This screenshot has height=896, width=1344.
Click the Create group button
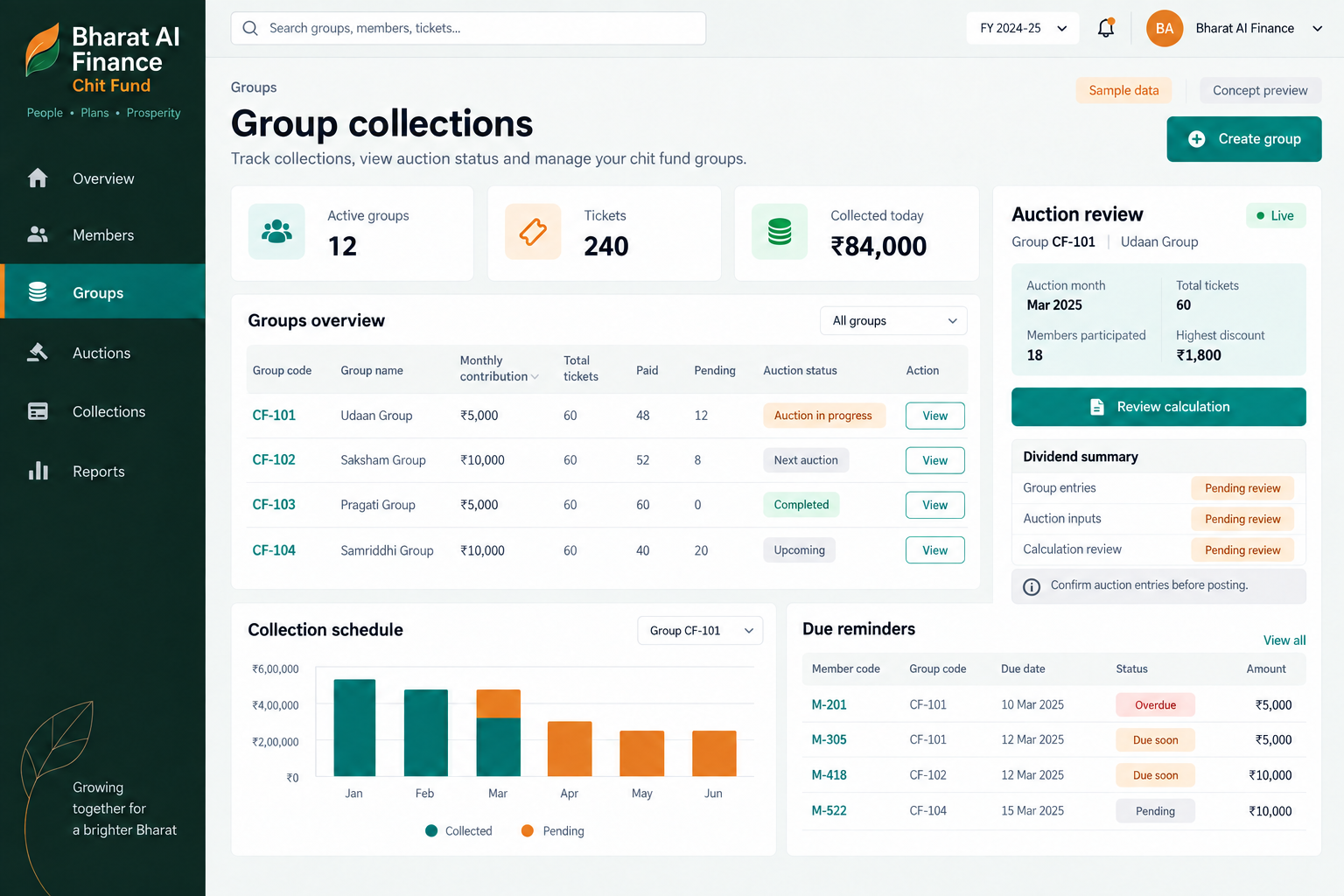pyautogui.click(x=1243, y=139)
